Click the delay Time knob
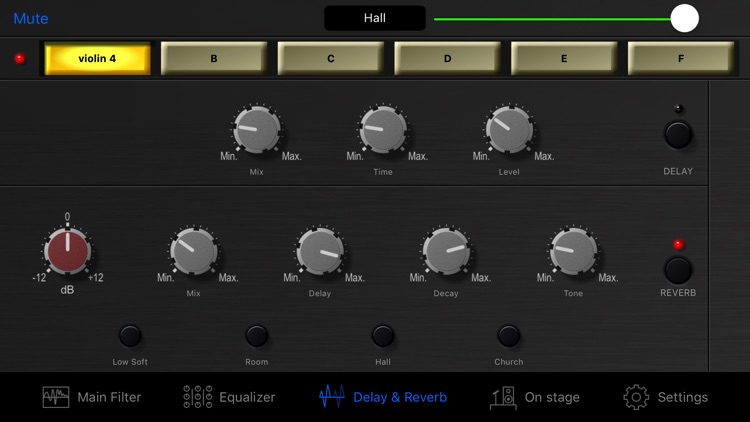This screenshot has width=750, height=422. coord(383,129)
